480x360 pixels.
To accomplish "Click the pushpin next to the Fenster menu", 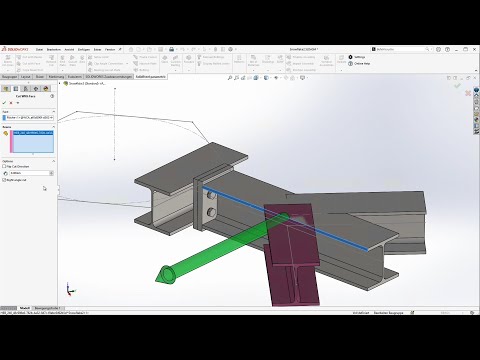I will click(120, 49).
